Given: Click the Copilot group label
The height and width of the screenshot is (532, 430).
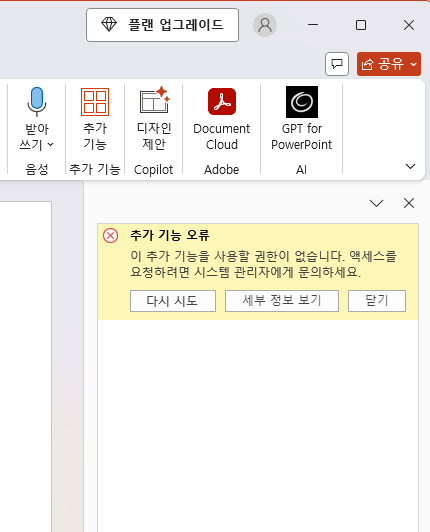Looking at the screenshot, I should point(153,169).
